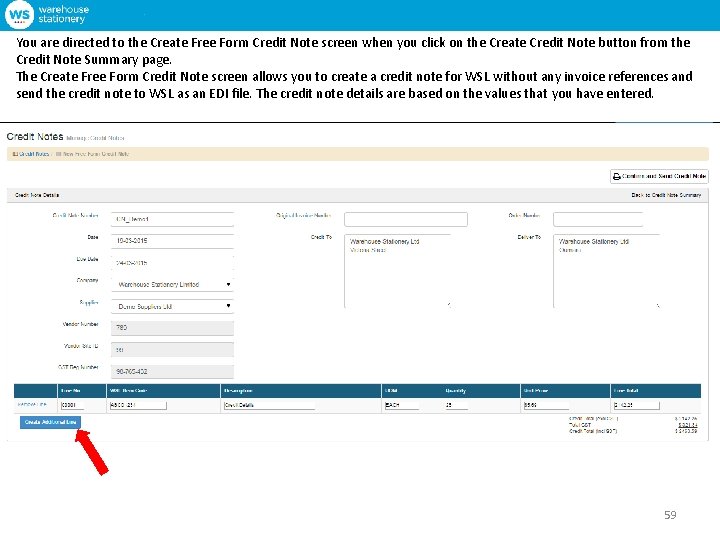Click the UOM input showing EACH
The image size is (720, 540).
click(x=402, y=405)
